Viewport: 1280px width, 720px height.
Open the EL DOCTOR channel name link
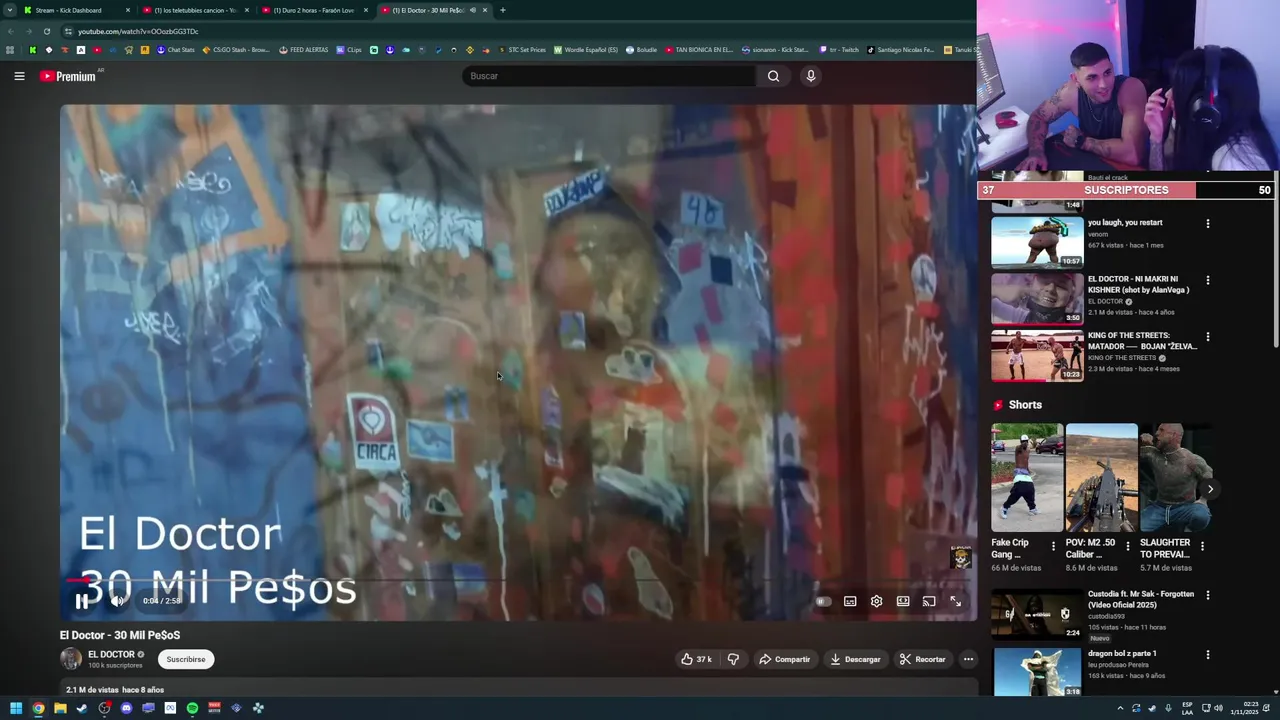[111, 654]
